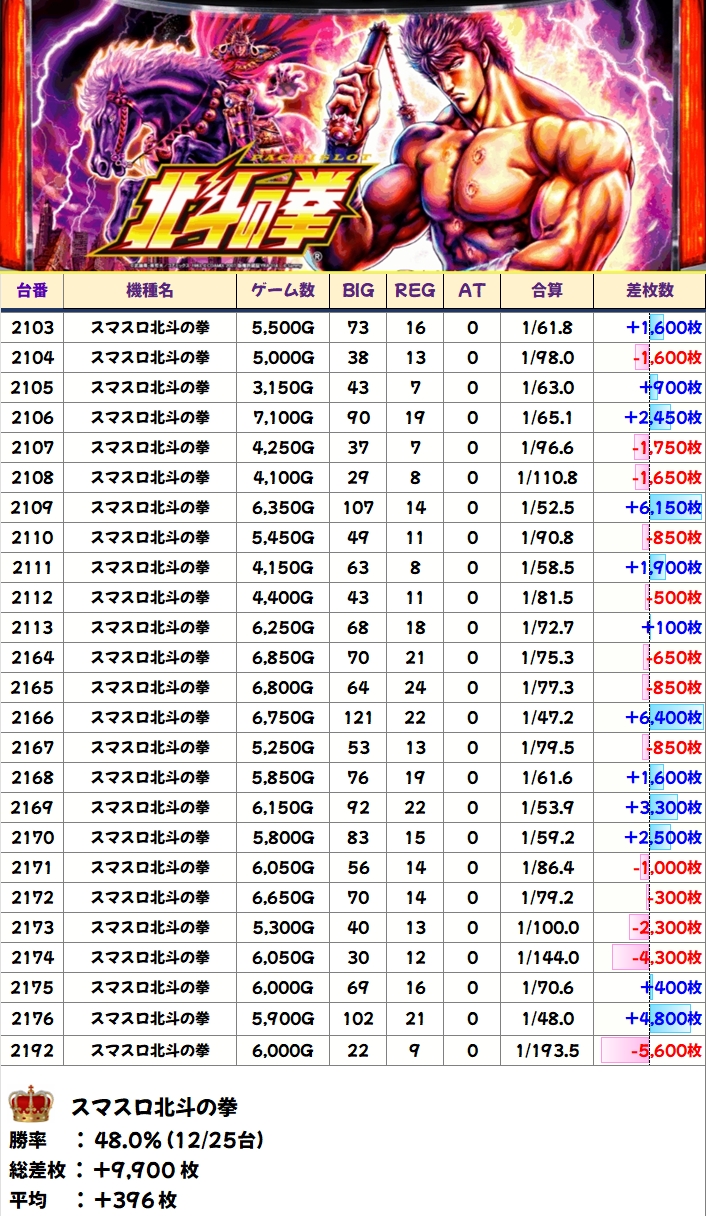Click the +4,800枚 difference value
Screen dimensions: 706x1216
[x=663, y=1019]
